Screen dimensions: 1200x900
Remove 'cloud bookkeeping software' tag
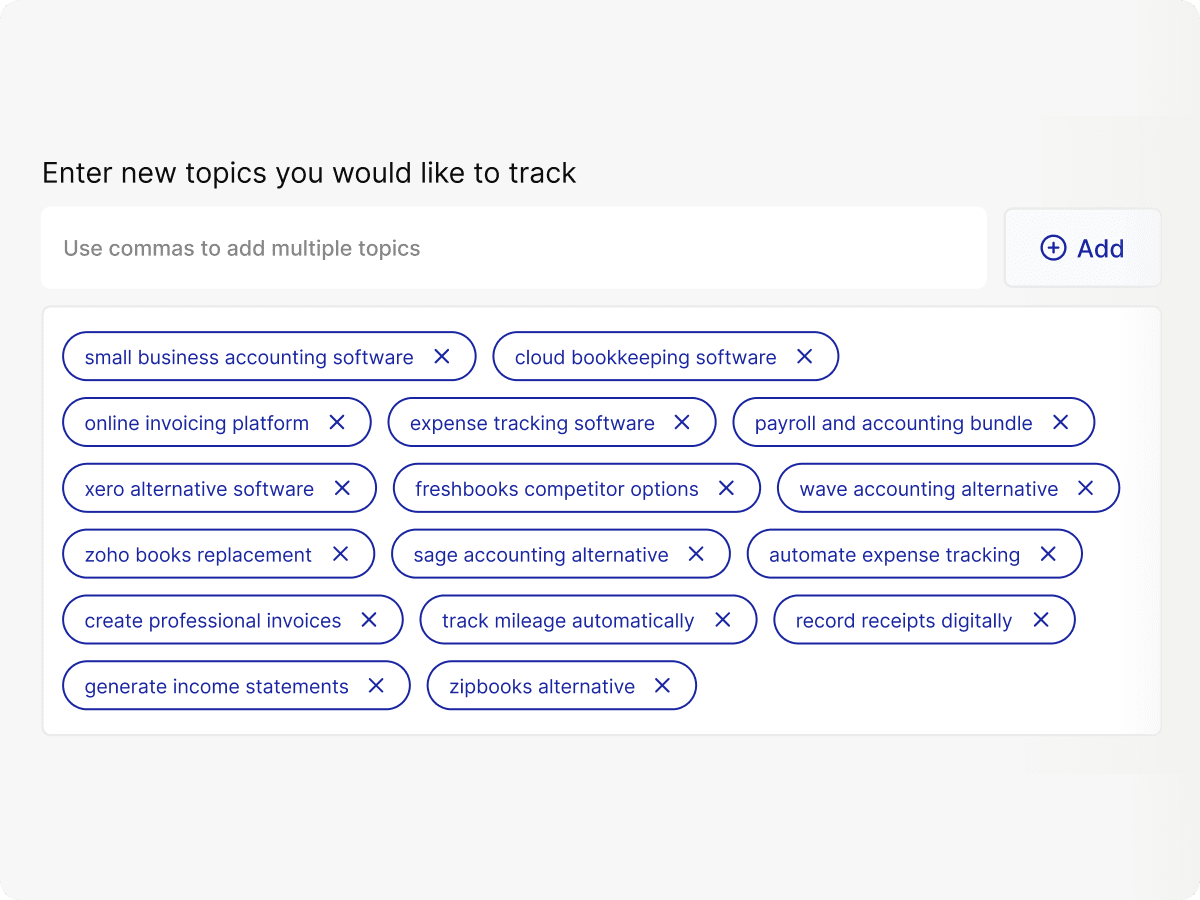805,357
